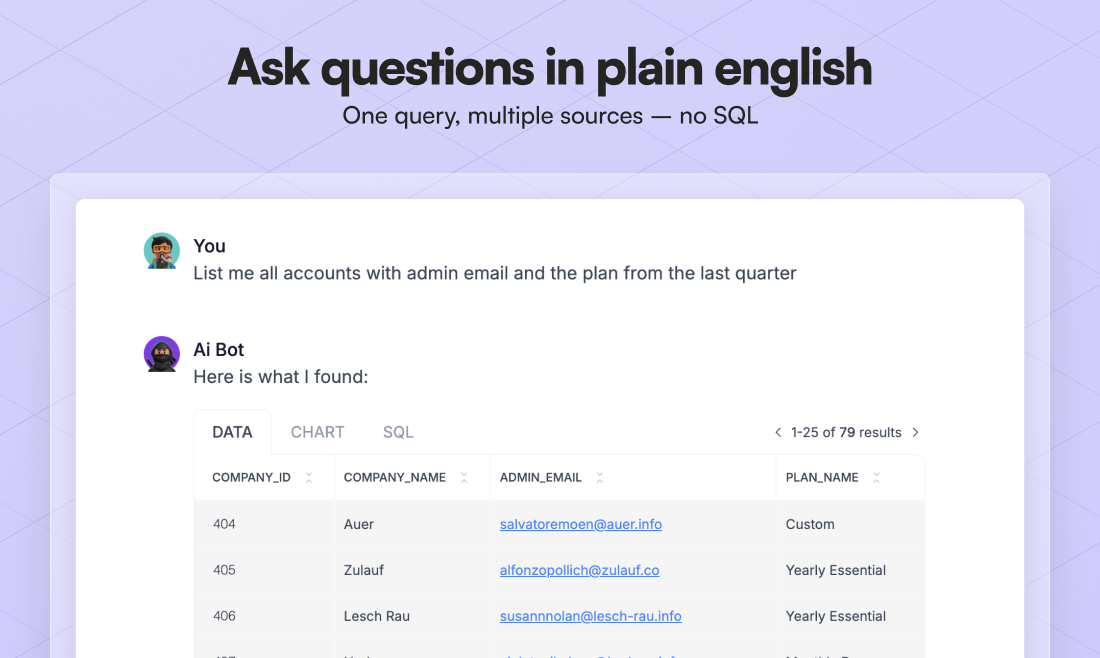Click the COMPANY_NAME column header
The image size is (1100, 658).
point(395,478)
